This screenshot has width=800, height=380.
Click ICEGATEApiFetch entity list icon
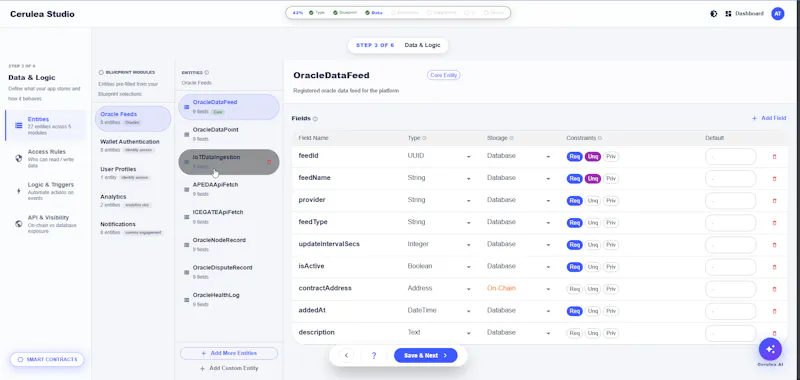point(187,217)
